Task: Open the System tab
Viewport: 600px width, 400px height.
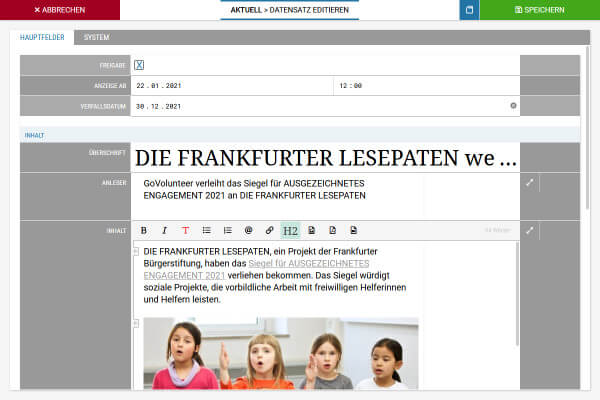Action: 96,37
